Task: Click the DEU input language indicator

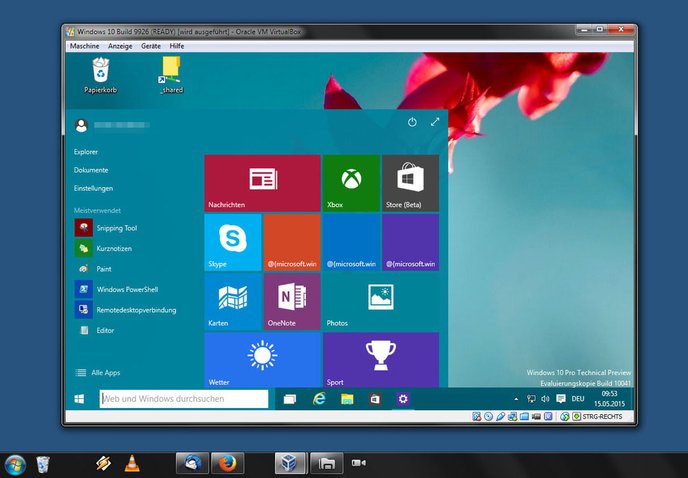Action: [578, 399]
